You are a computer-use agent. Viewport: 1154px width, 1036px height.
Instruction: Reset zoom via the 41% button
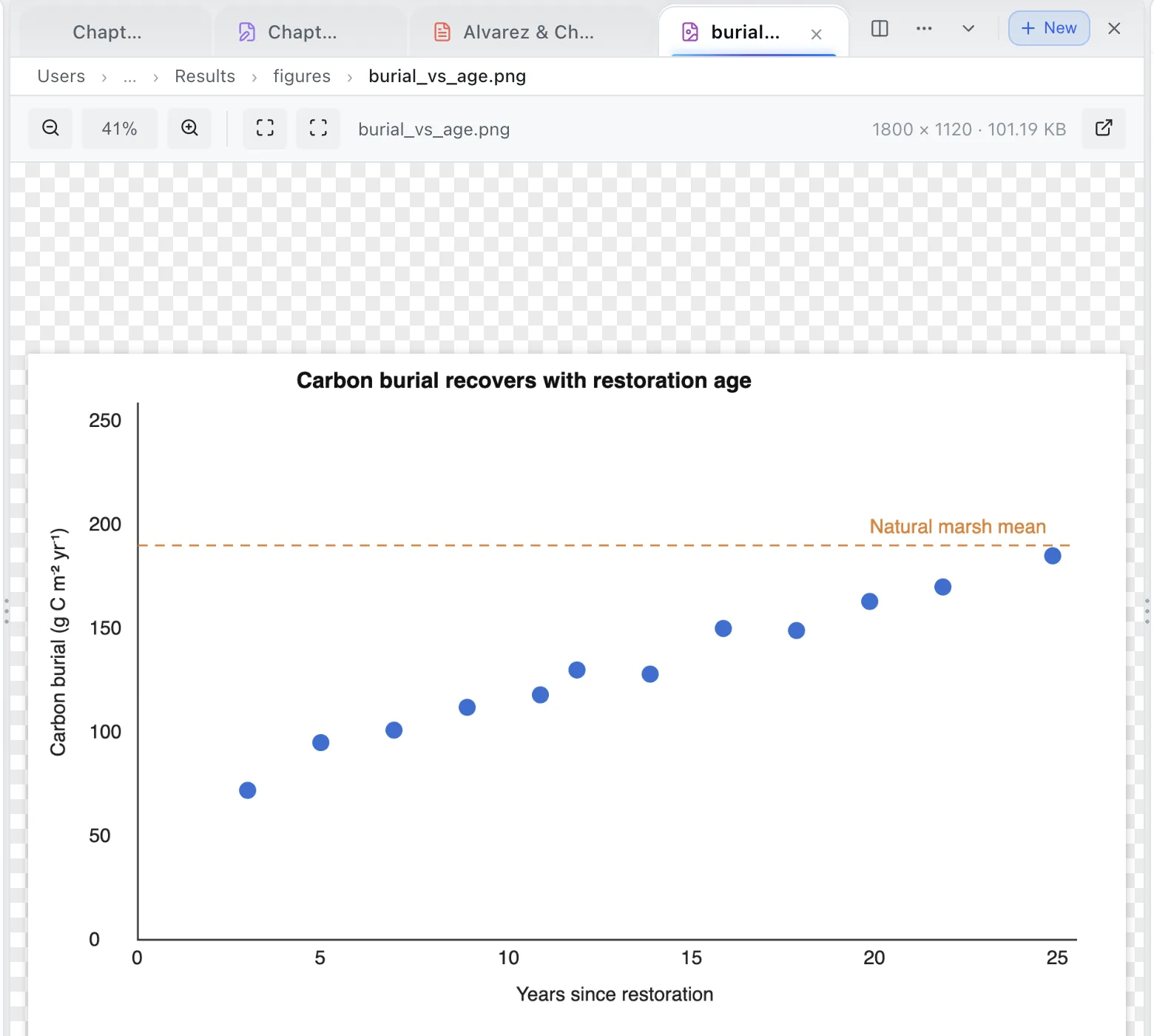119,129
